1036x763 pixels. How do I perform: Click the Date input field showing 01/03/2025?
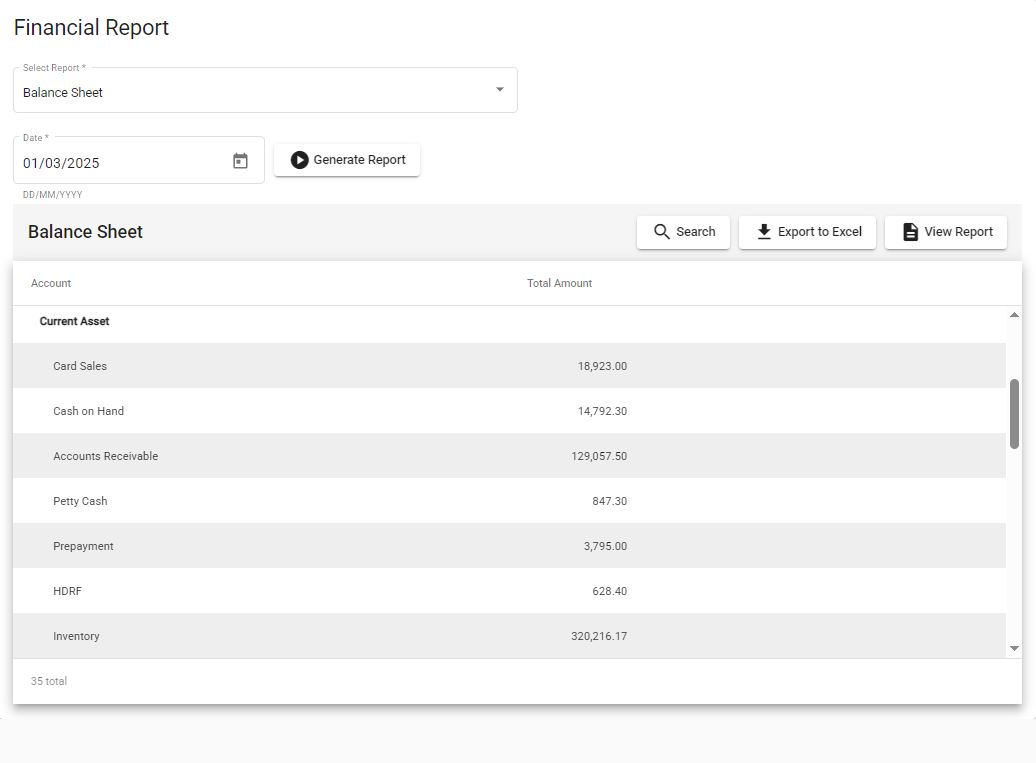139,161
